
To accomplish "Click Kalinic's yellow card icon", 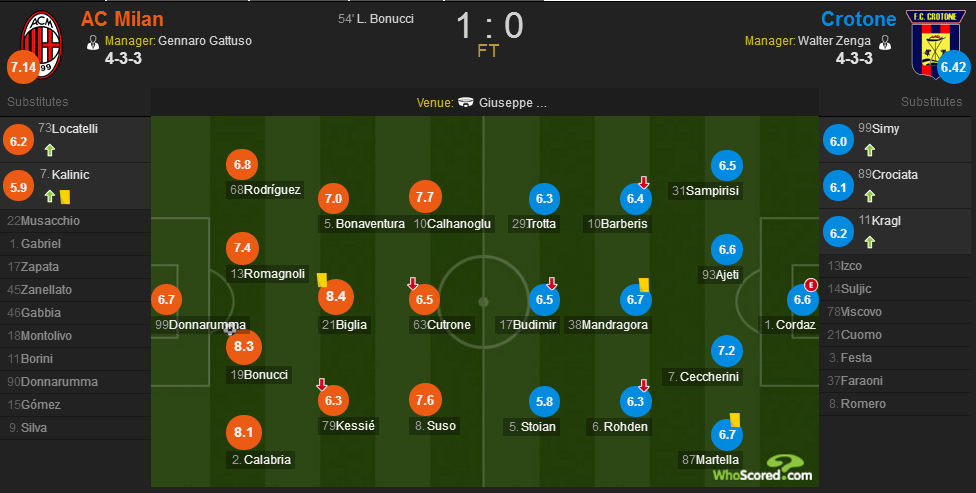I will [x=65, y=197].
